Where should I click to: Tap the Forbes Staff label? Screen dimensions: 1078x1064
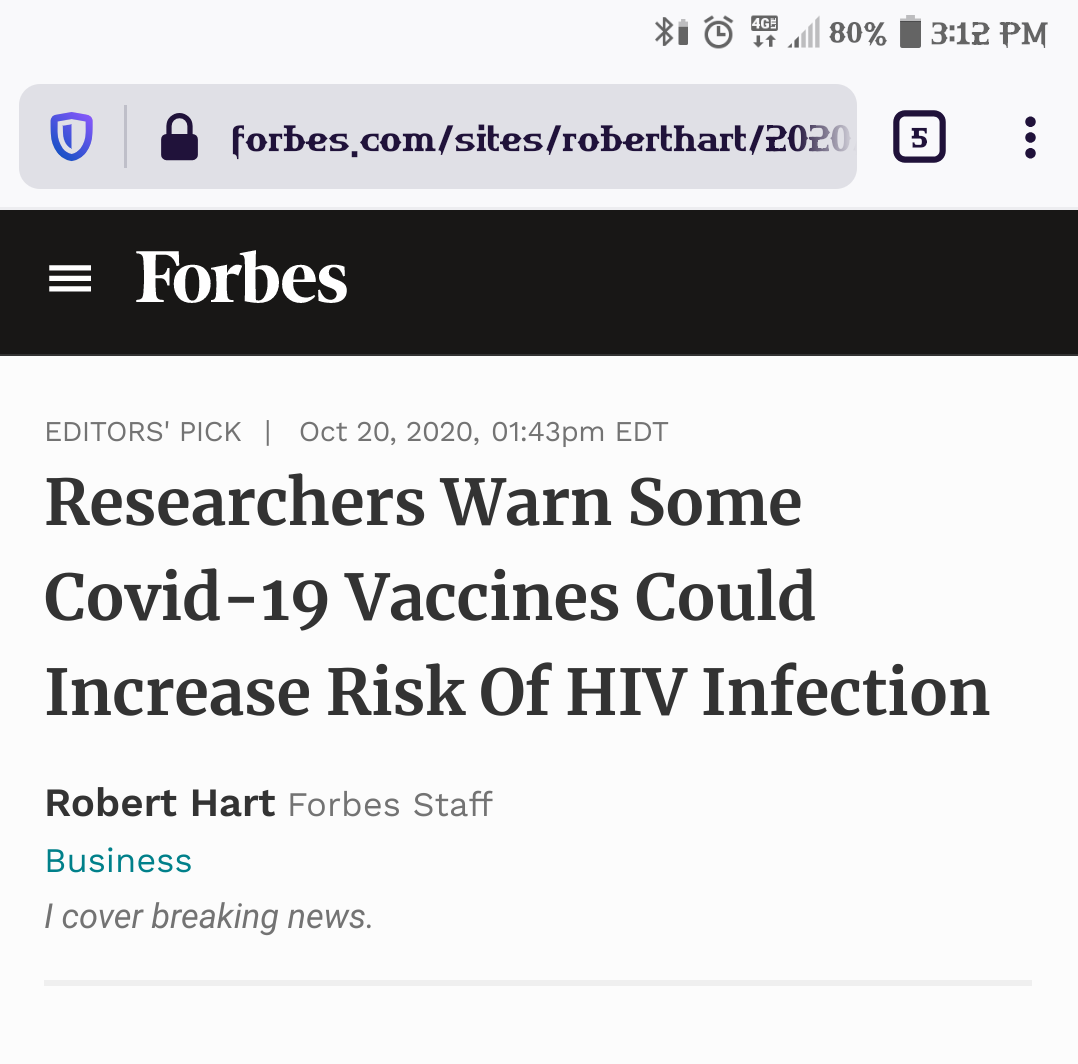(x=390, y=805)
